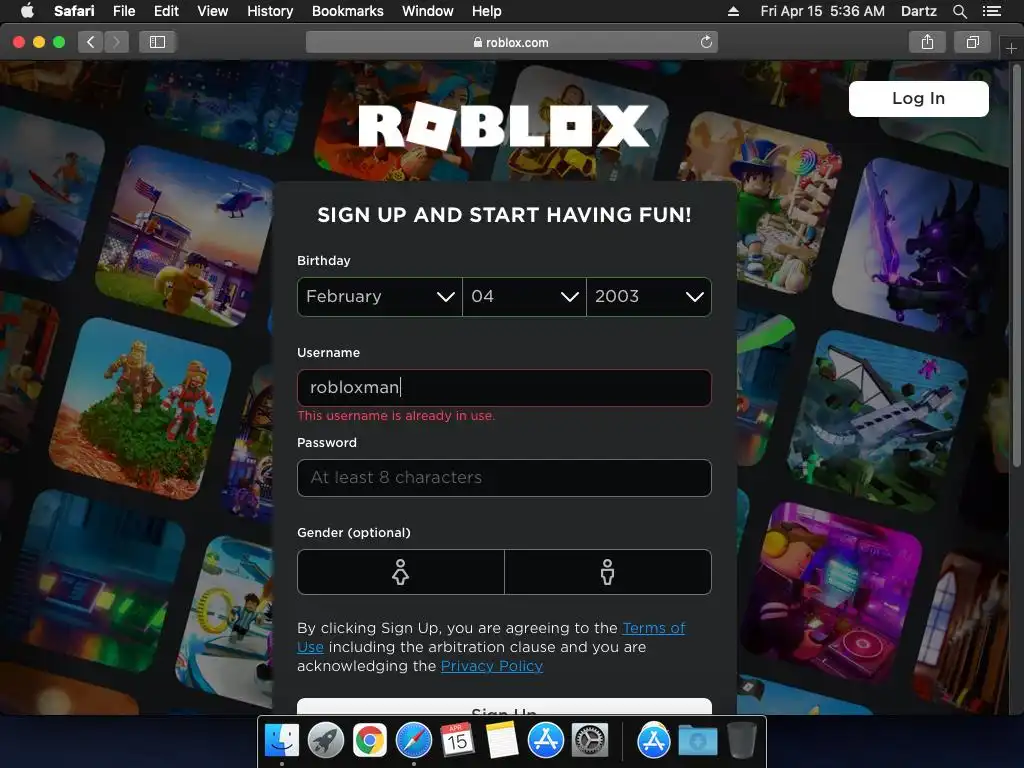Open Notification Center list icon

click(x=992, y=11)
